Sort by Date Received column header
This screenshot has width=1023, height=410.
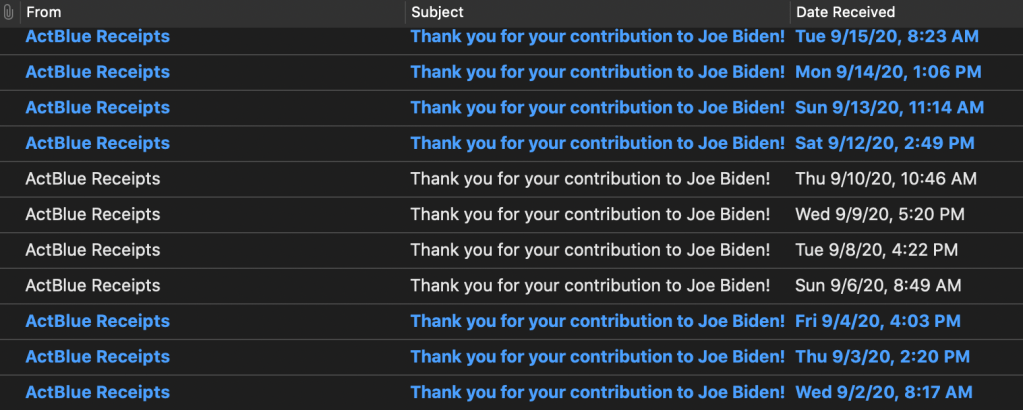coord(845,12)
